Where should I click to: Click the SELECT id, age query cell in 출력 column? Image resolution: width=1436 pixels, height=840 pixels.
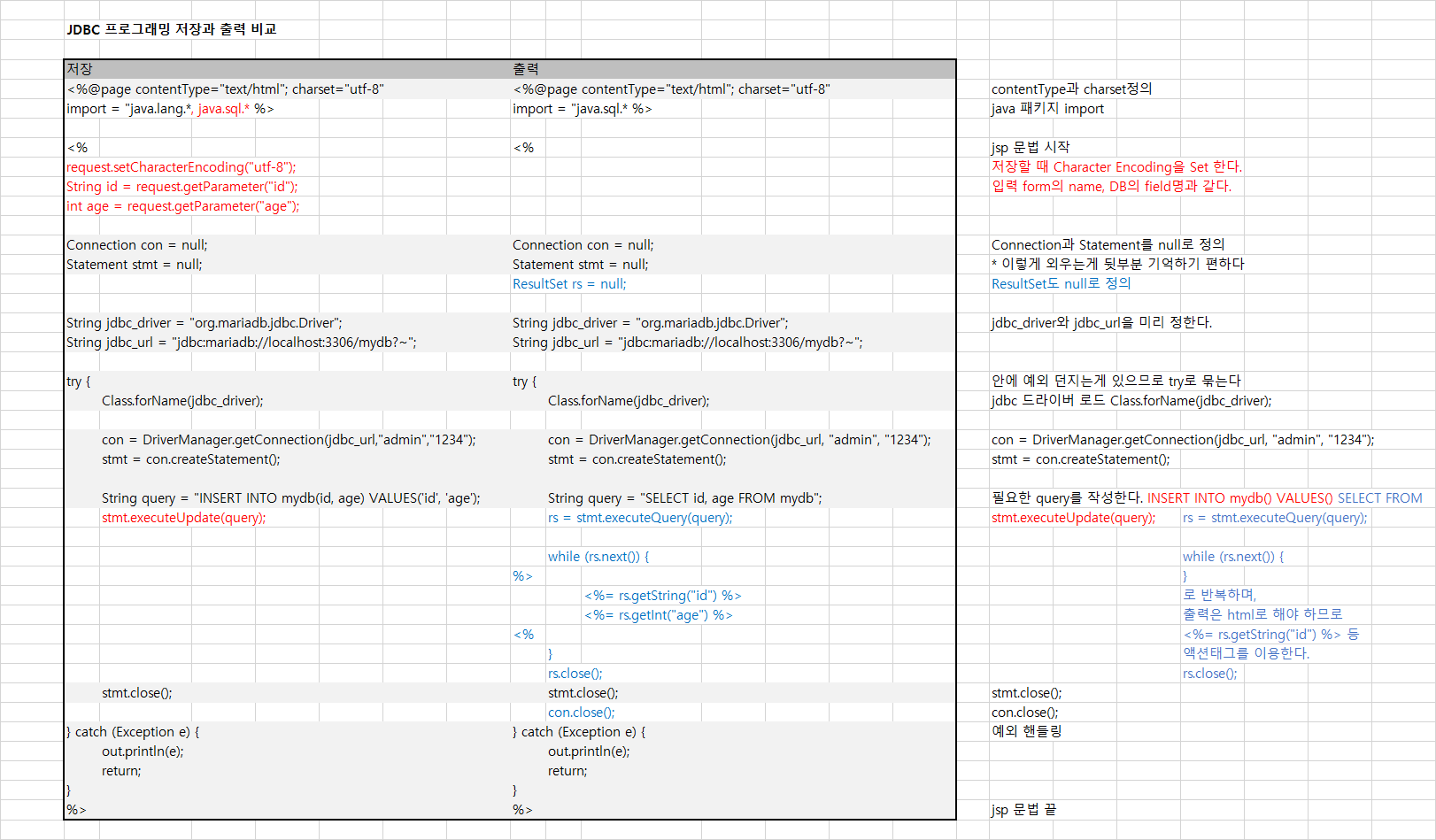click(685, 497)
